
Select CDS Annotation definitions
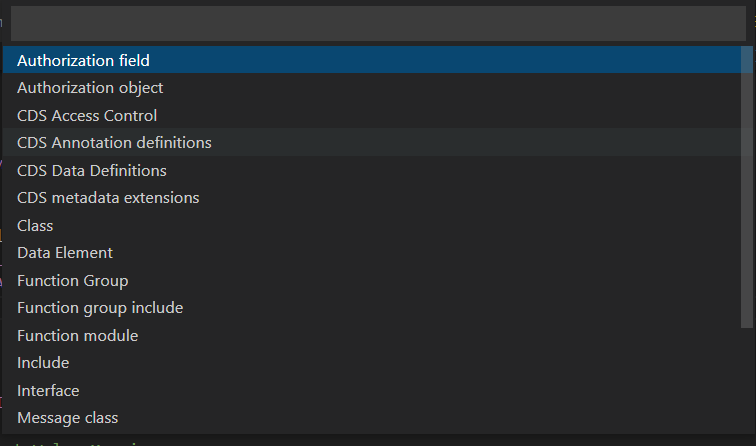pos(114,143)
